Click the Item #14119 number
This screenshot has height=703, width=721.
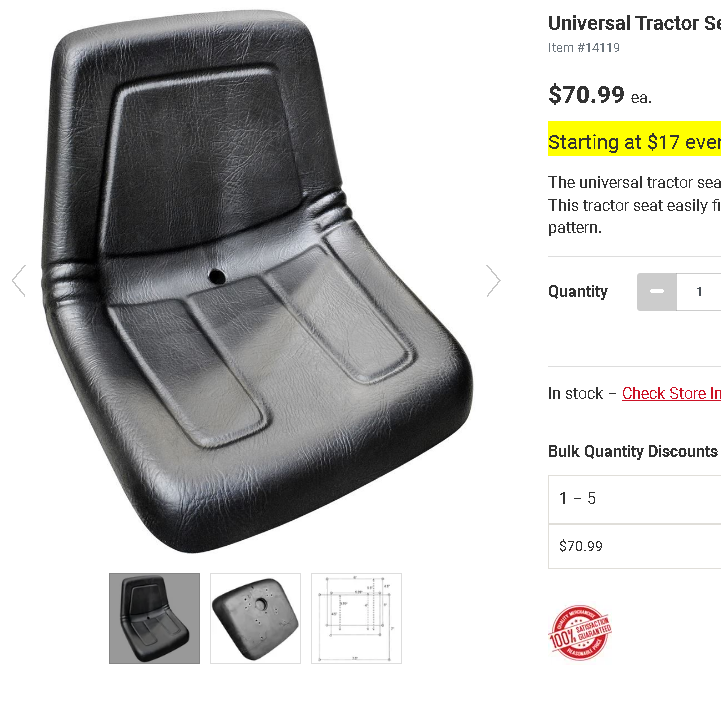(584, 47)
